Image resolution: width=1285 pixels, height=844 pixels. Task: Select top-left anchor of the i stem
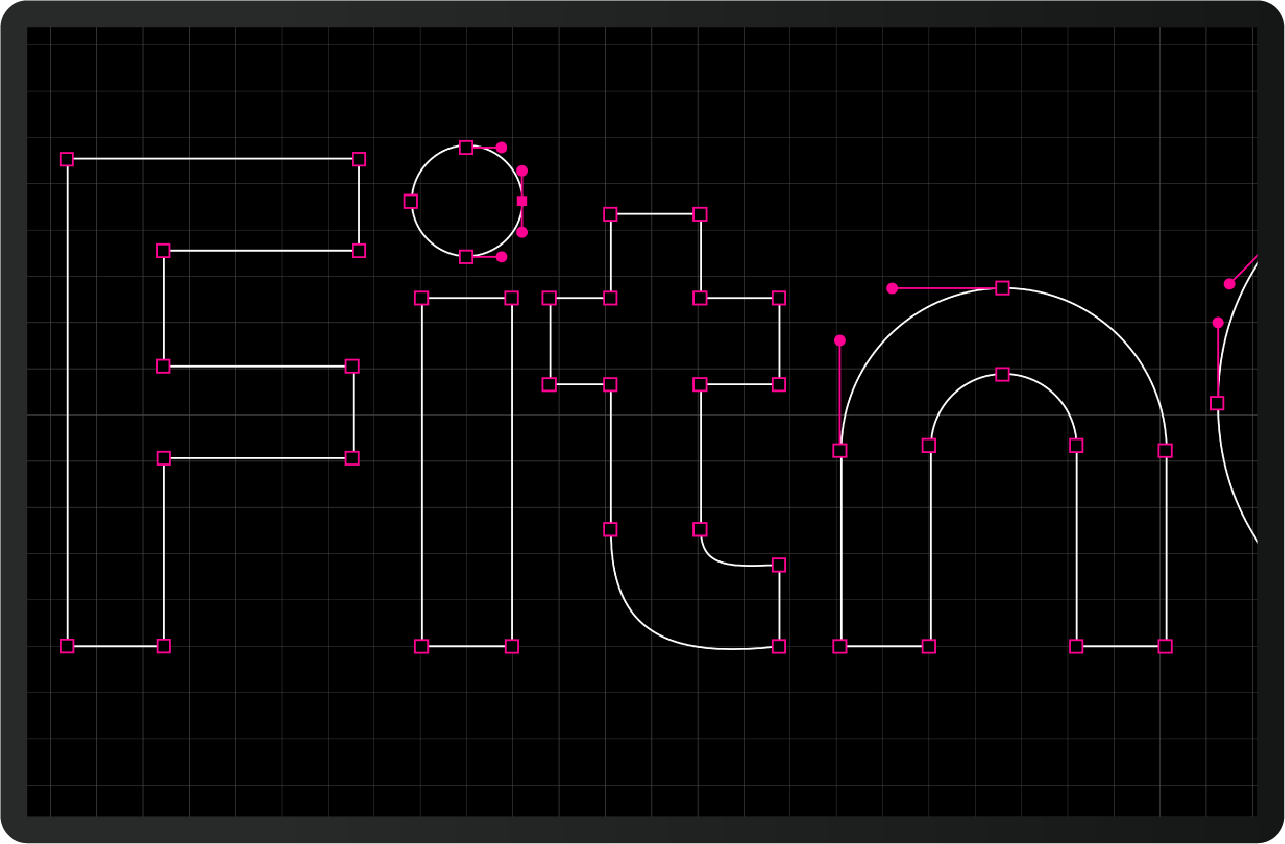click(422, 298)
